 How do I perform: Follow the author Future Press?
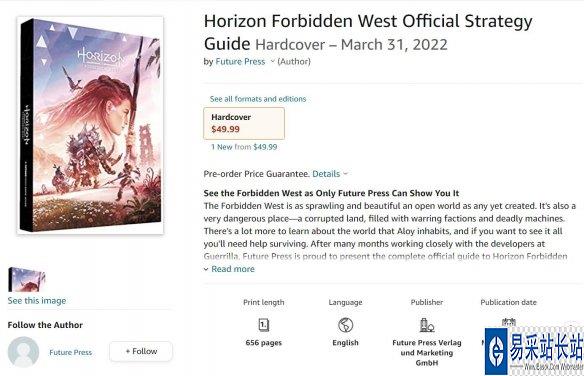(141, 351)
